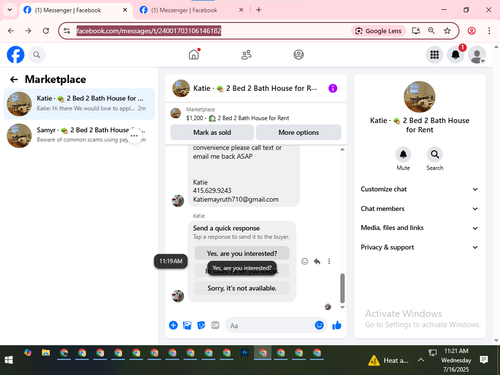Mute the conversation with bell icon
Screen dimensions: 500x375
coord(403,154)
